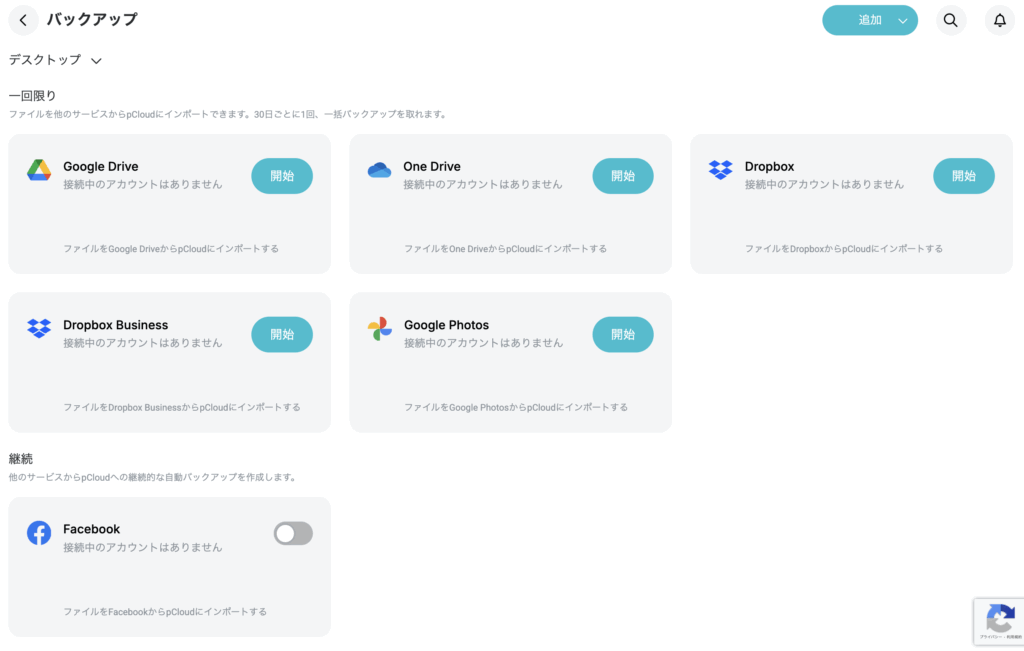Click the Facebook logo icon

pyautogui.click(x=39, y=533)
